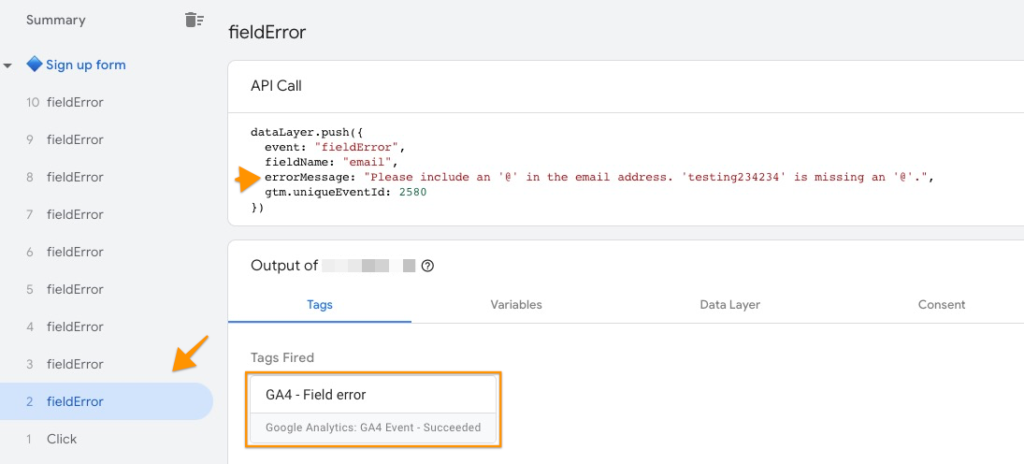
Task: Open the GA4 - Field error tag card
Action: coord(374,410)
